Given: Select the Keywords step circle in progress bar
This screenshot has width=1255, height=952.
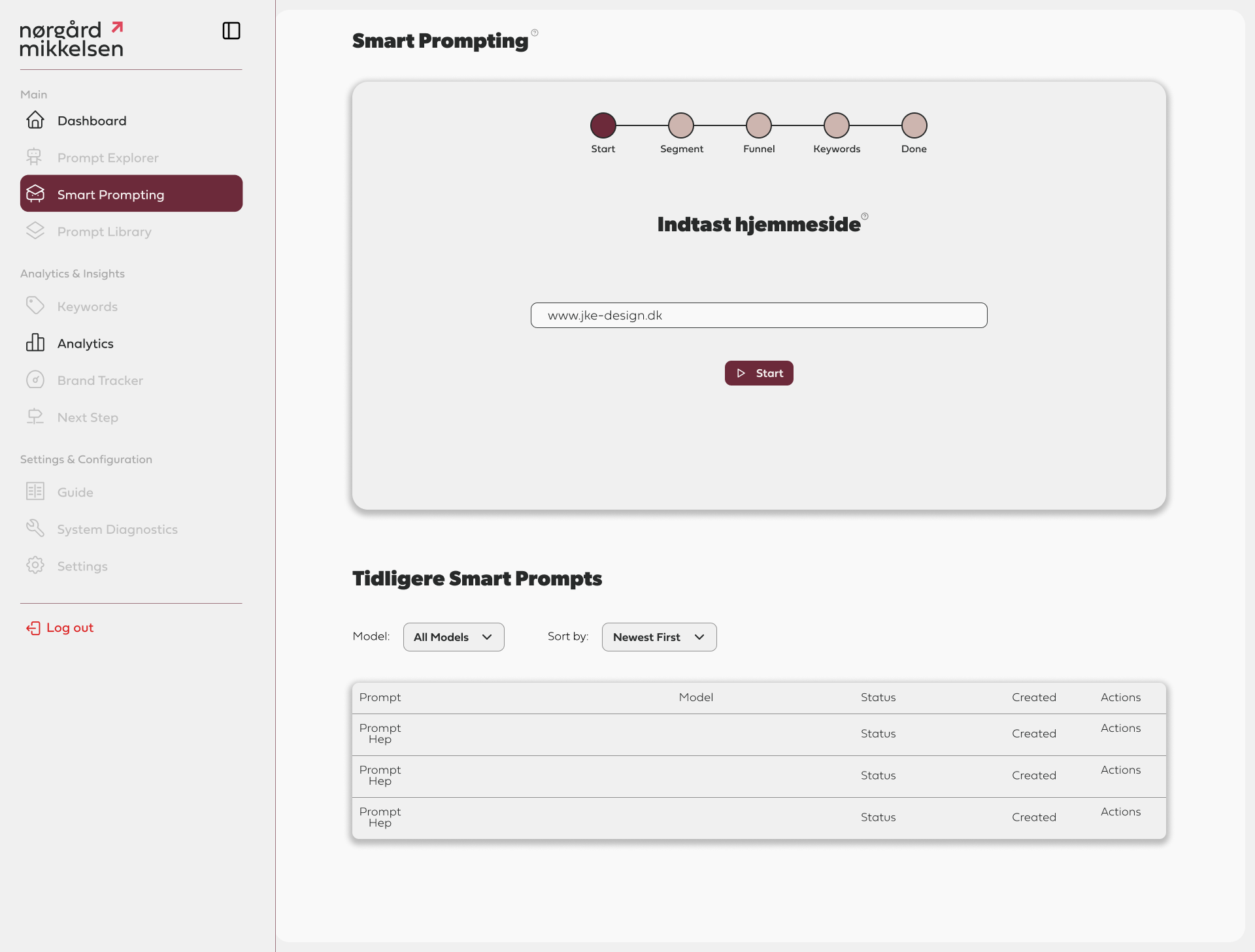Looking at the screenshot, I should pyautogui.click(x=837, y=125).
